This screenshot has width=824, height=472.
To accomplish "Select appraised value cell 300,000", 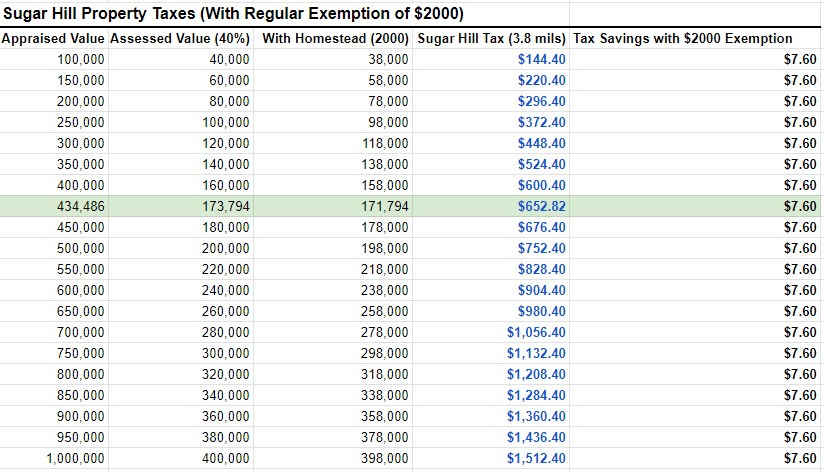I will pos(81,143).
